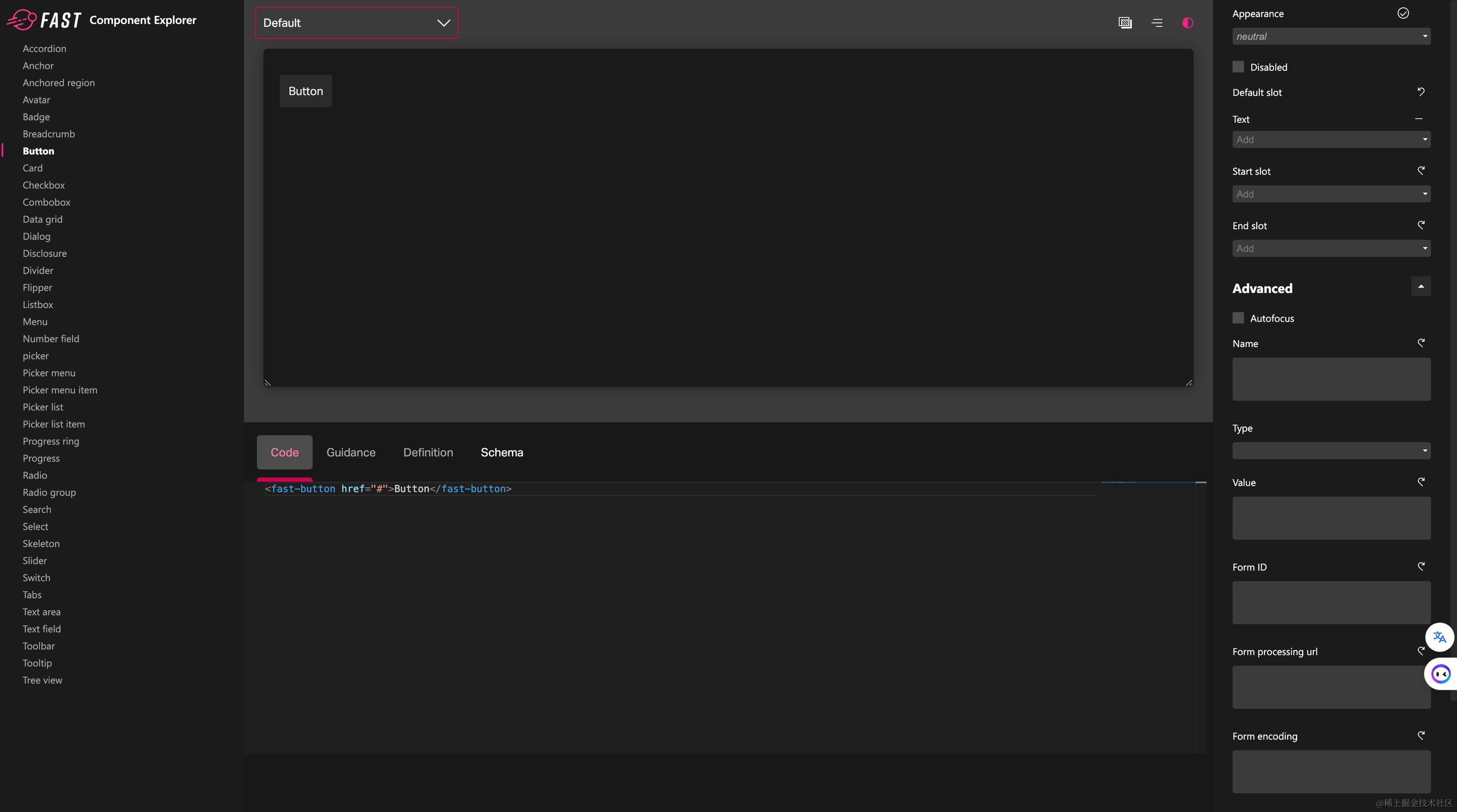Click the preview Button component

[x=305, y=91]
